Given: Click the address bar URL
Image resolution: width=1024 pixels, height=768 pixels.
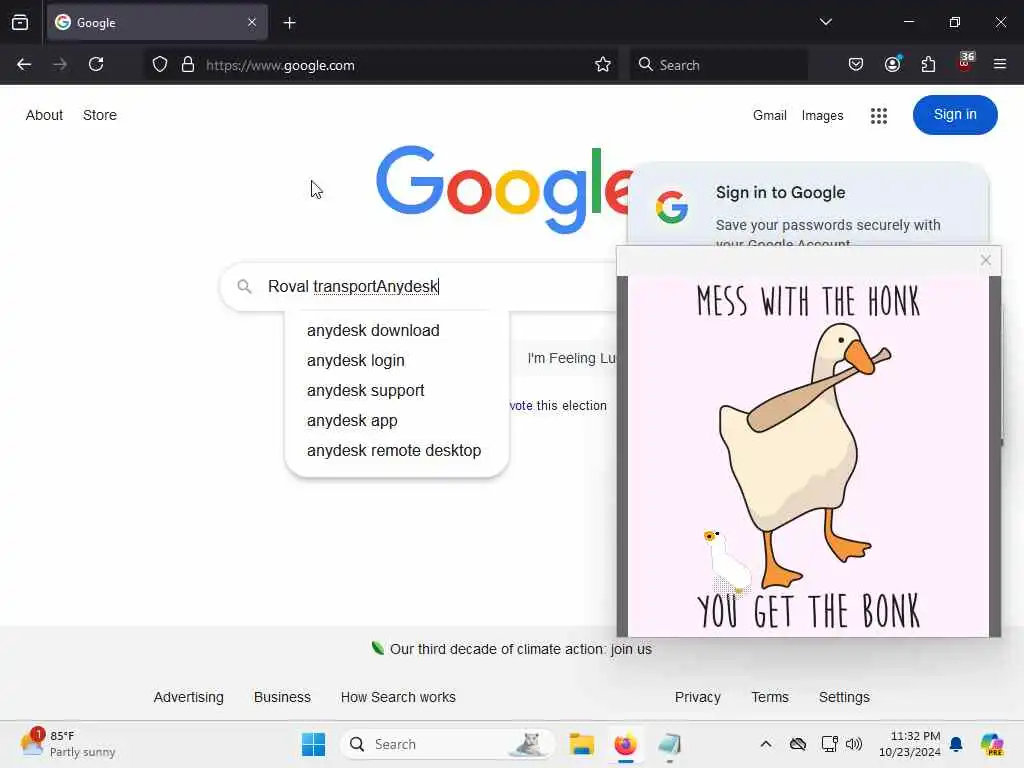Looking at the screenshot, I should click(x=280, y=65).
